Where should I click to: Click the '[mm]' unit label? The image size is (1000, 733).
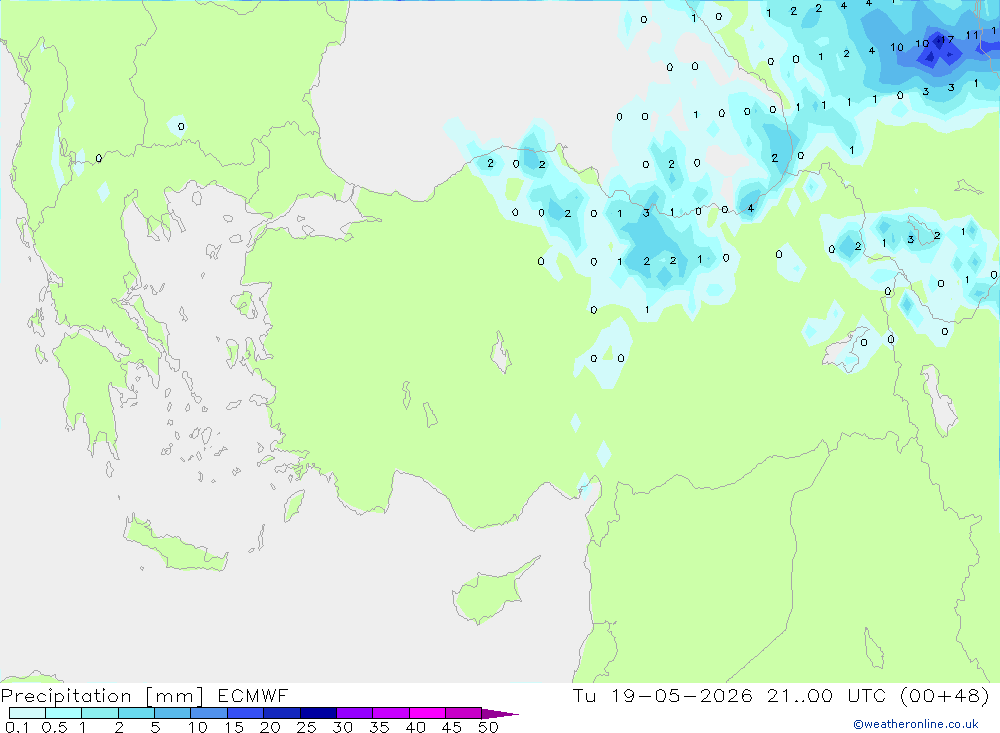pos(175,696)
